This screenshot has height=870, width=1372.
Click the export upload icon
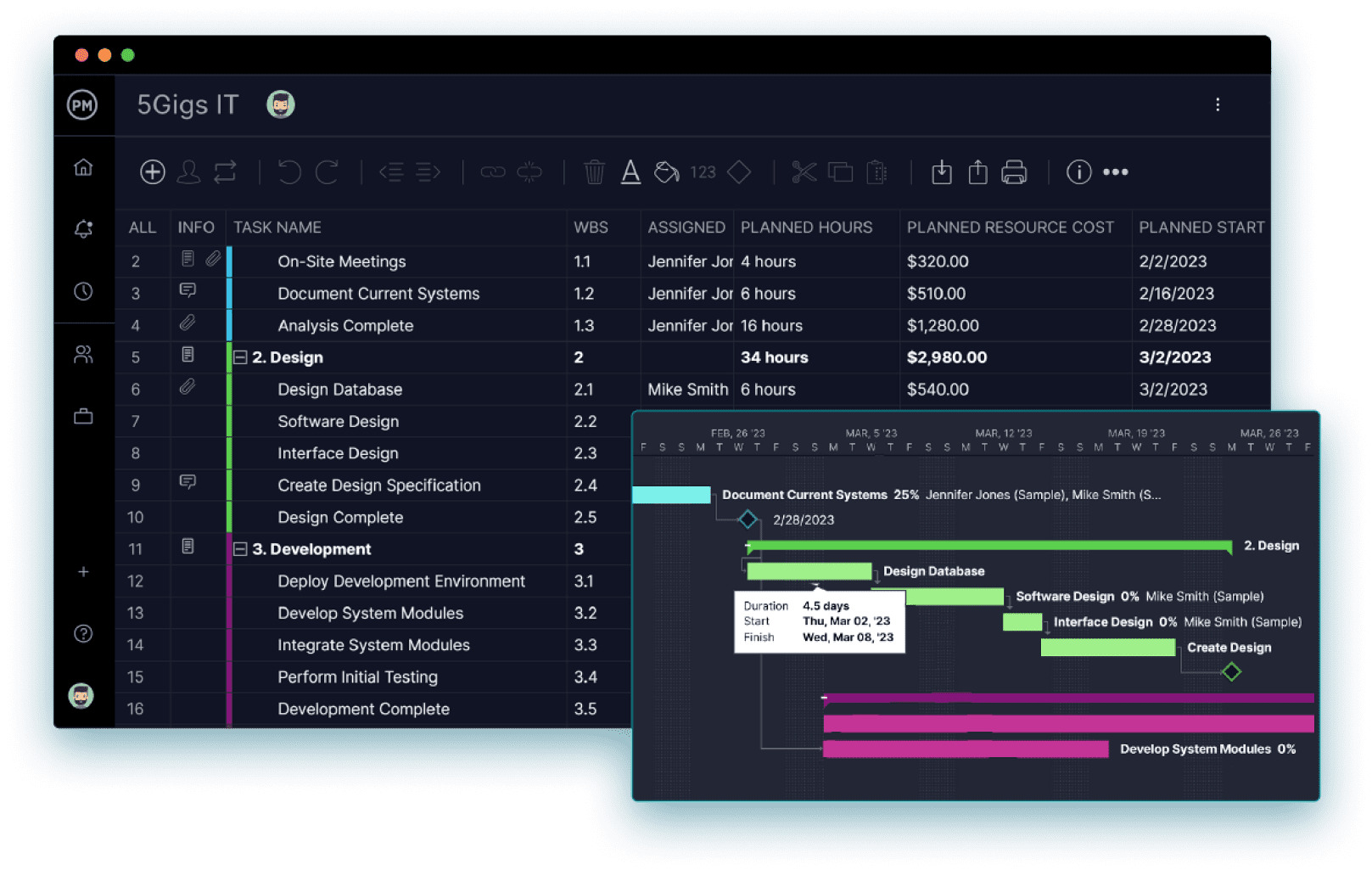977,172
